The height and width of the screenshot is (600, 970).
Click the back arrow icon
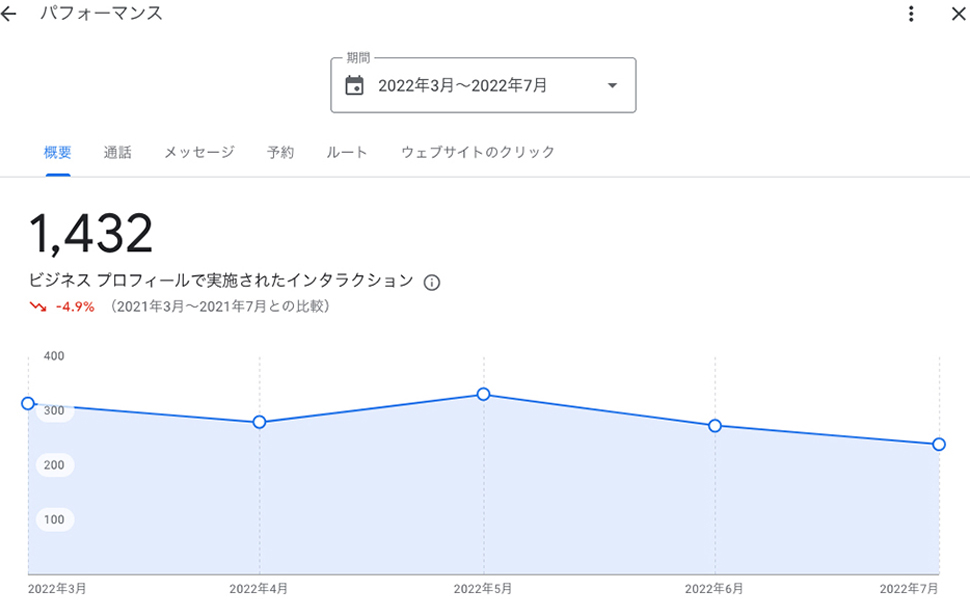[x=10, y=14]
